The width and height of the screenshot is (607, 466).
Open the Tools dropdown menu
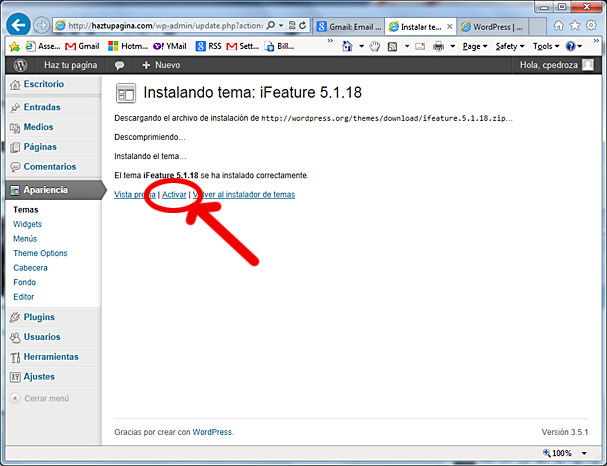click(x=546, y=46)
